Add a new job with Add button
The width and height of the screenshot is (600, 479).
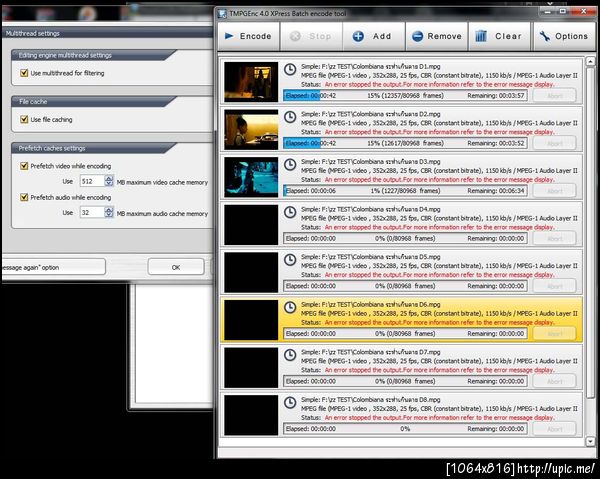374,36
